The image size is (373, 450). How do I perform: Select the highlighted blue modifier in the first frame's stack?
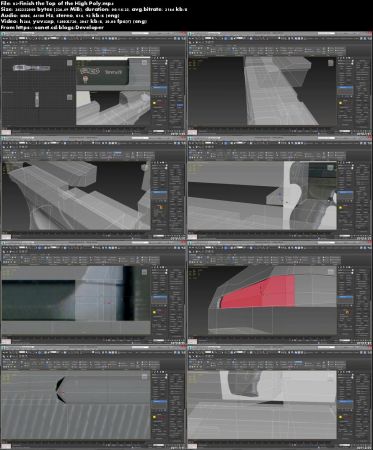(x=159, y=88)
